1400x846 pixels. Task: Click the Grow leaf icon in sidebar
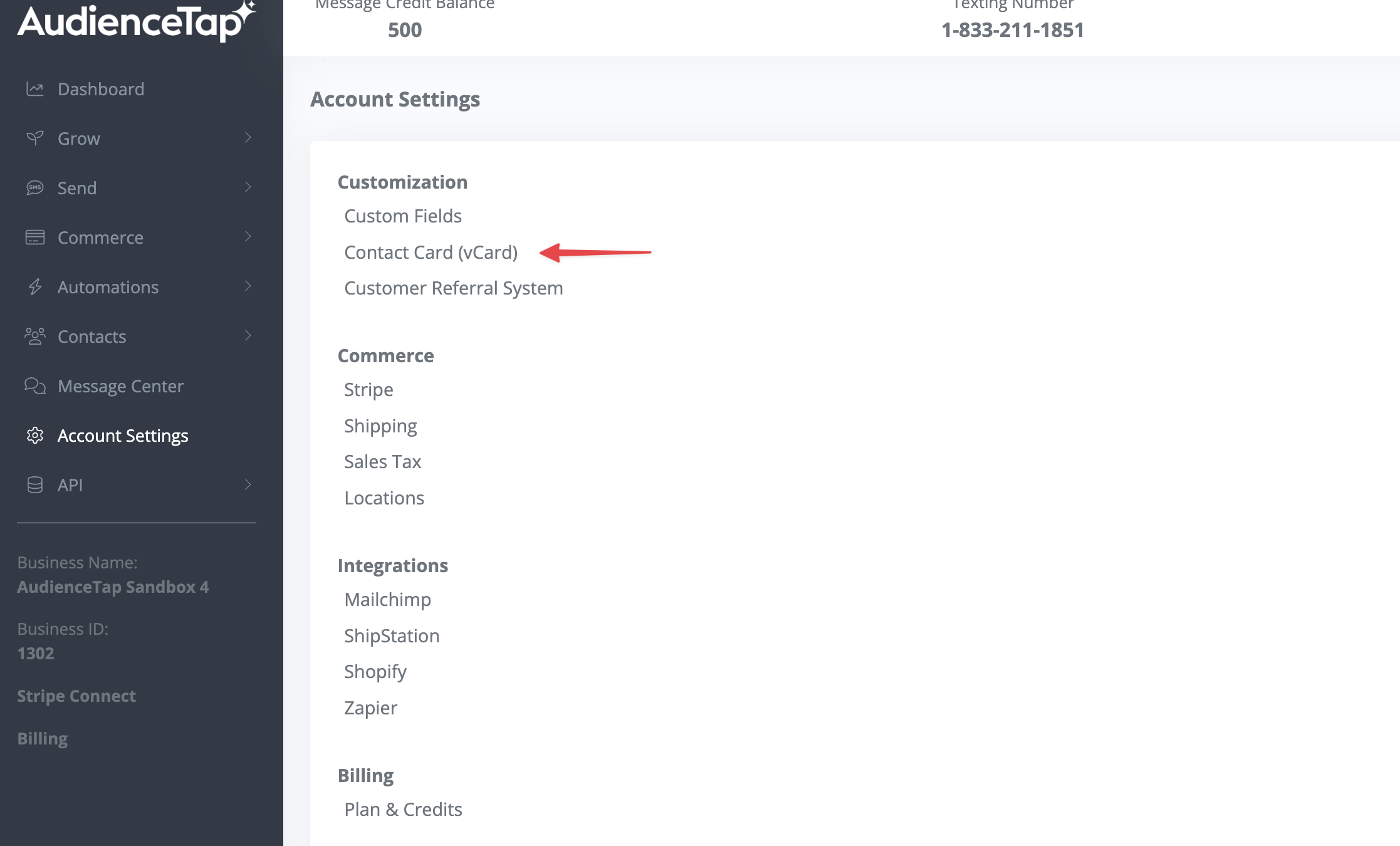[x=34, y=138]
